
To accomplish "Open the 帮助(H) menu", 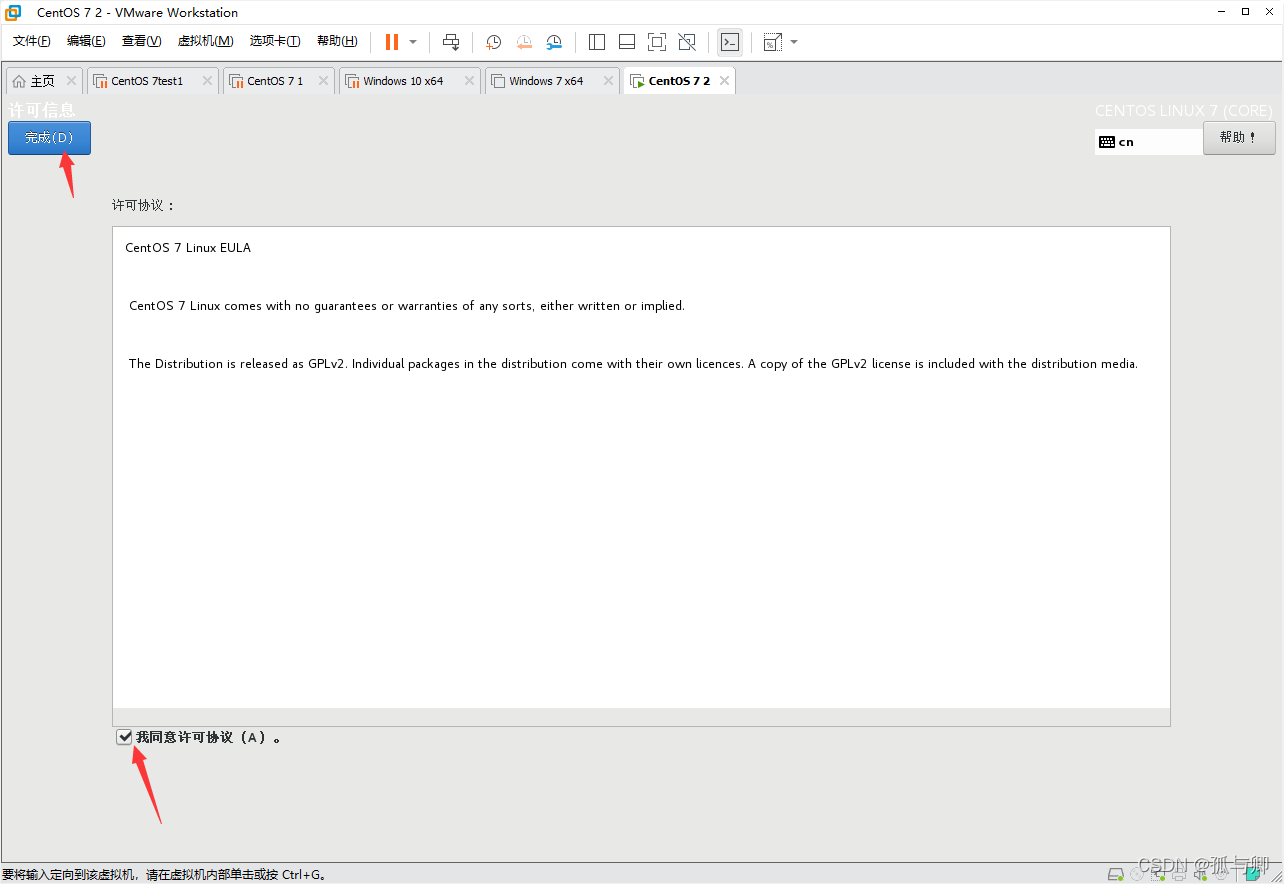I will click(337, 41).
